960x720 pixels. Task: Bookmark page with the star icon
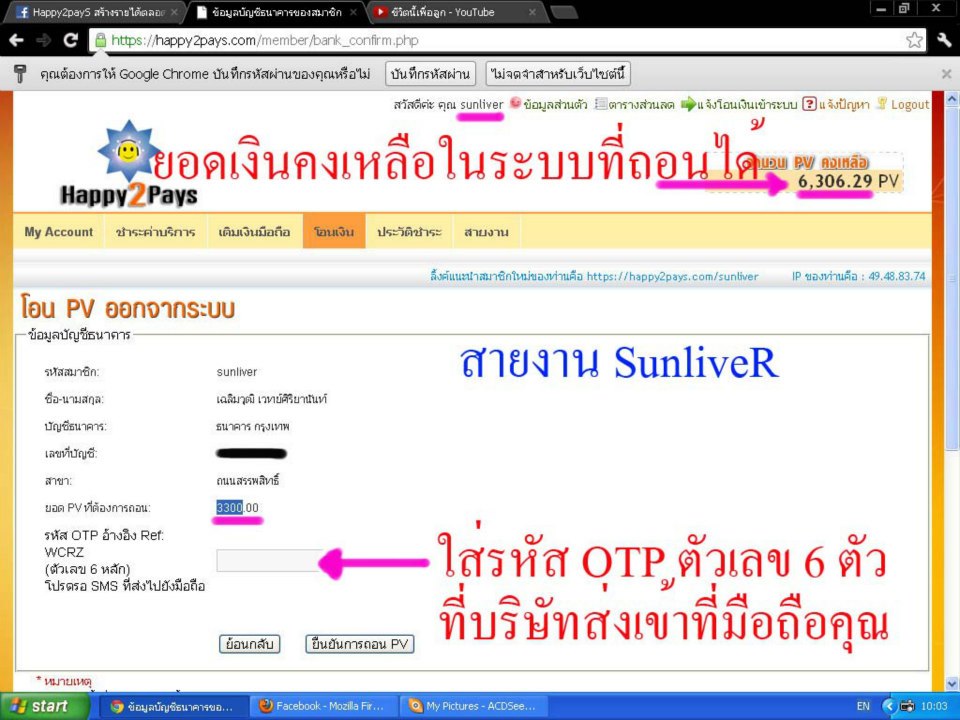pyautogui.click(x=914, y=40)
